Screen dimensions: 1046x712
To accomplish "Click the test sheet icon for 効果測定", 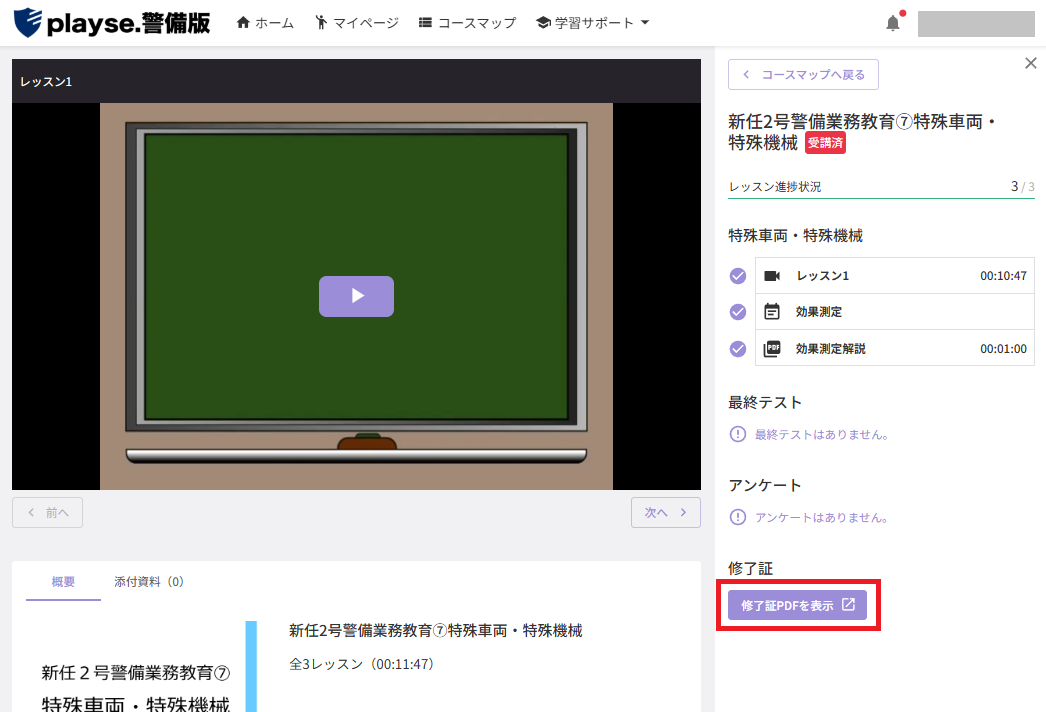I will pyautogui.click(x=772, y=312).
